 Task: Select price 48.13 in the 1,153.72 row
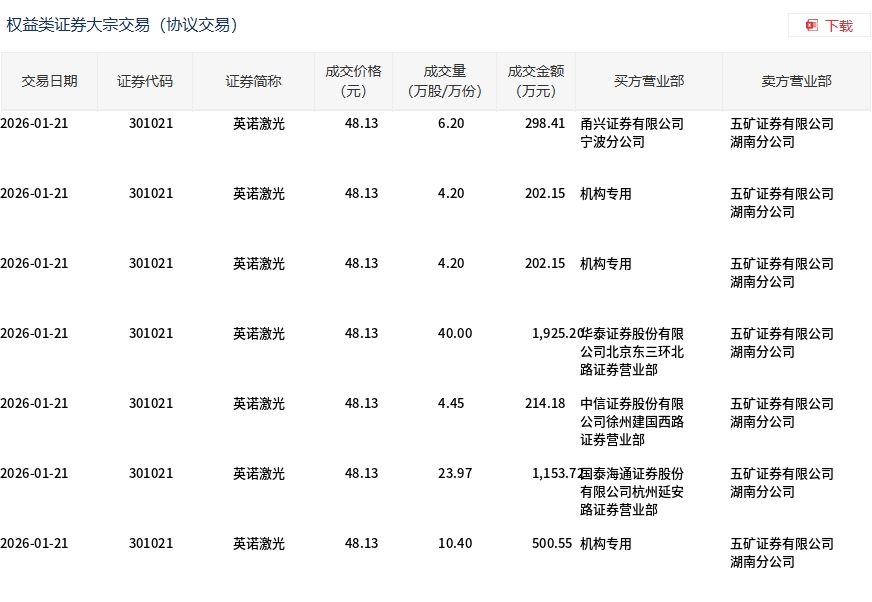(x=361, y=473)
